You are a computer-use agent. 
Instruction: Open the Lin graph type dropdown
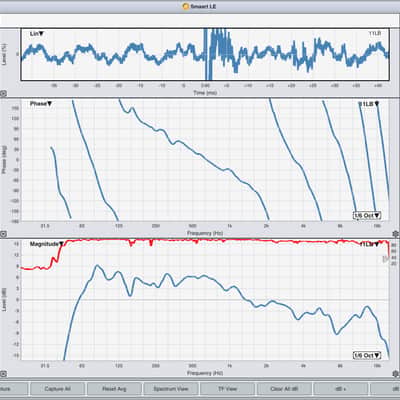click(x=37, y=34)
